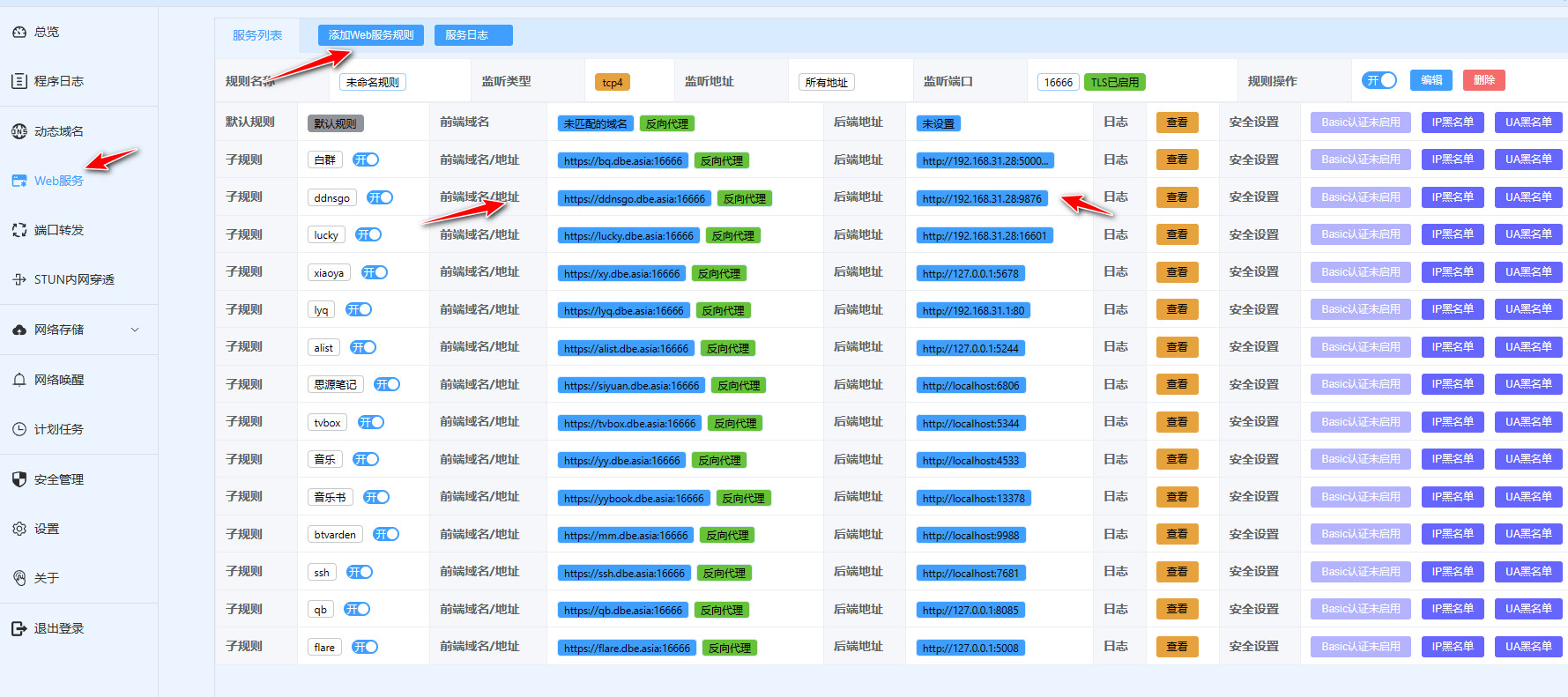Viewport: 1568px width, 697px height.
Task: Open IP黑名单 for qb row
Action: (1453, 609)
